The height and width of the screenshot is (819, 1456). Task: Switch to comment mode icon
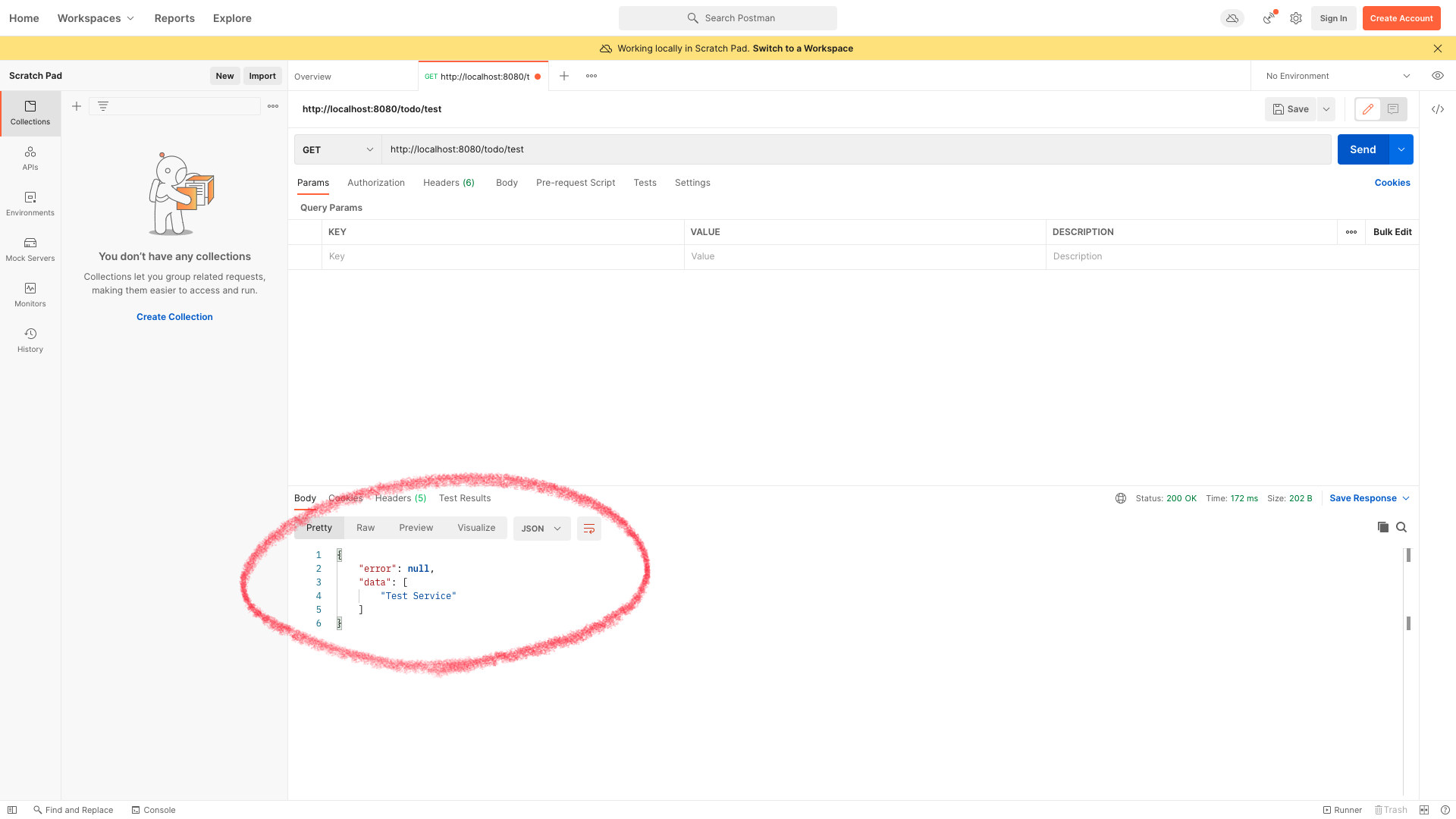pyautogui.click(x=1393, y=109)
